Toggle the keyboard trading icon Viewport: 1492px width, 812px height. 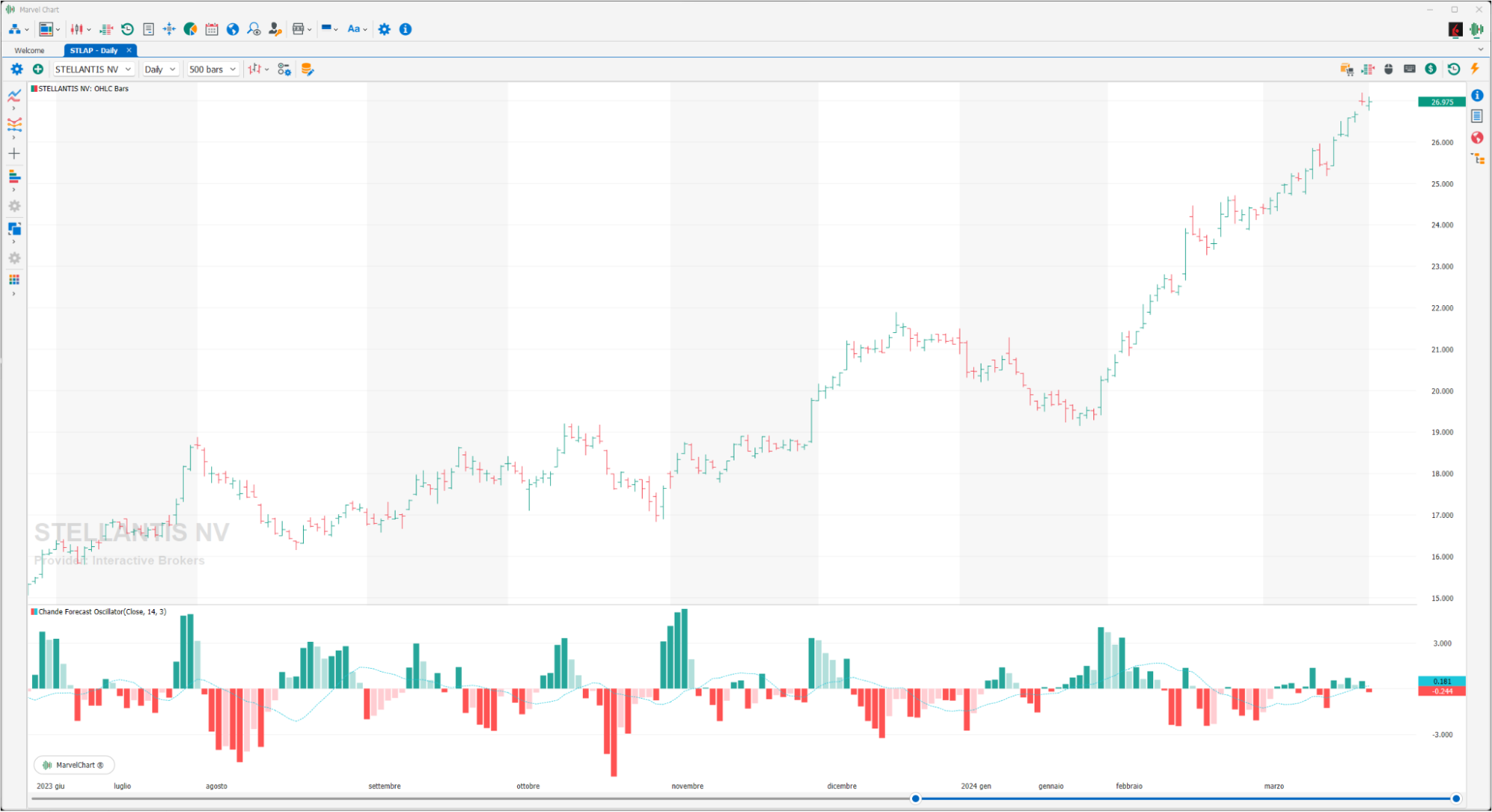tap(1409, 69)
